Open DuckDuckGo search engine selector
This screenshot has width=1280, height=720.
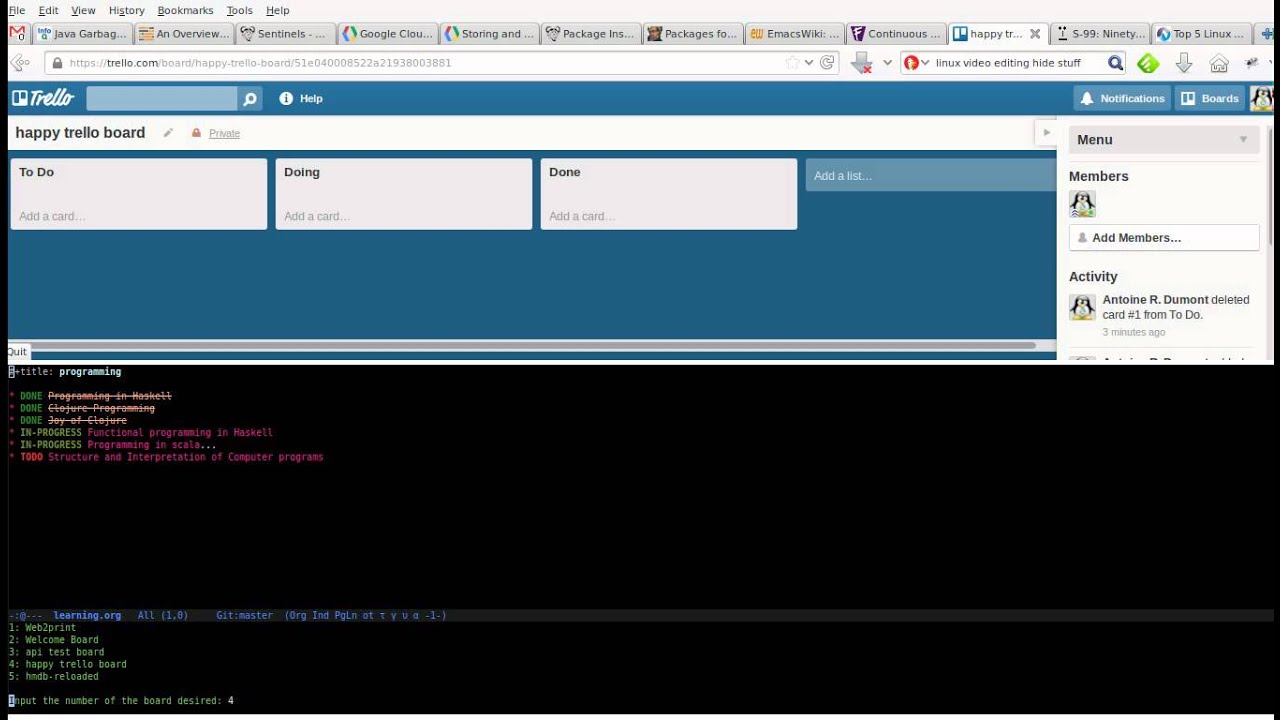[916, 62]
